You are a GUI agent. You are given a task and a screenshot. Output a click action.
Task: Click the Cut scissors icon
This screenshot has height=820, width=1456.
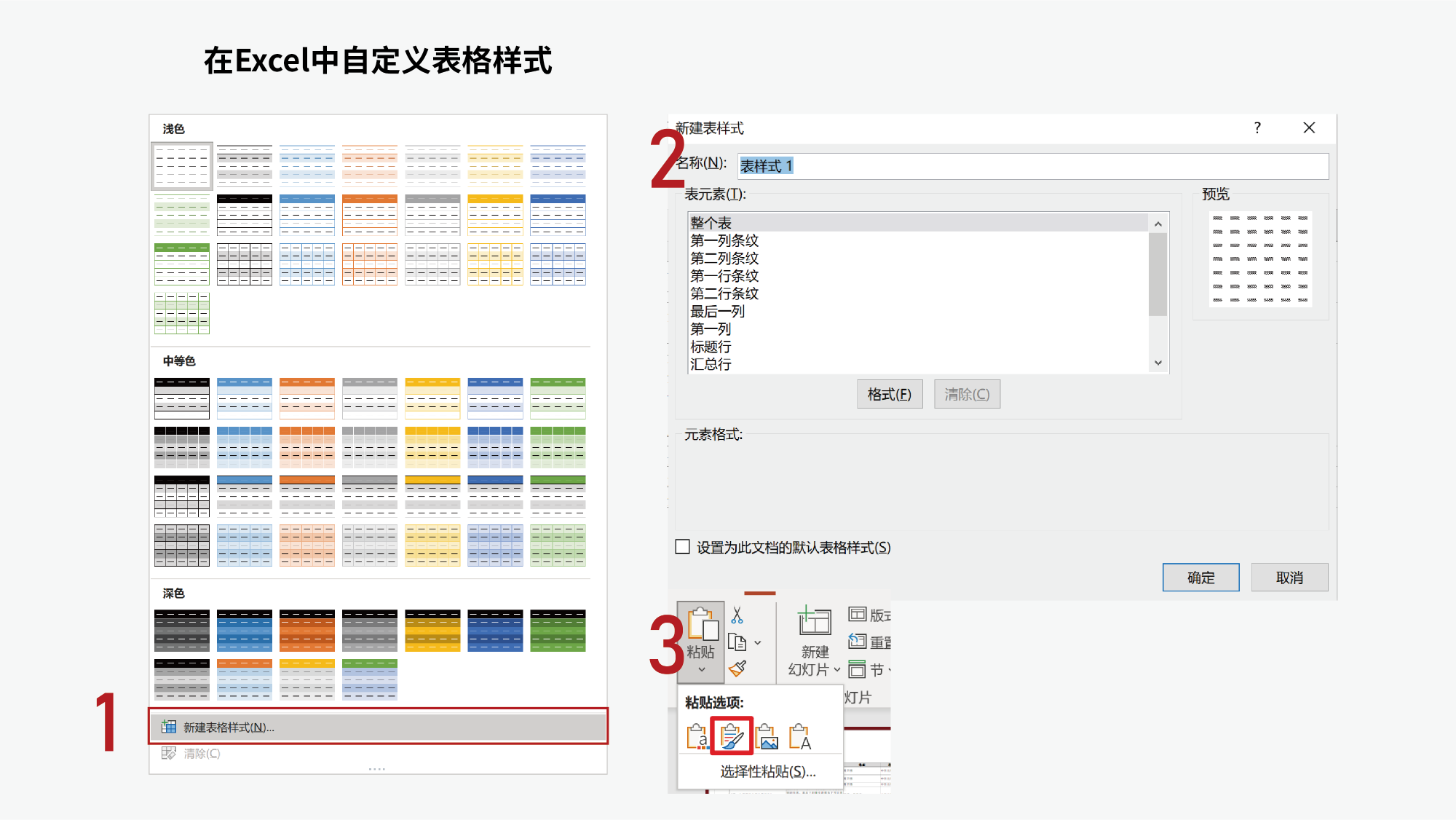(737, 615)
